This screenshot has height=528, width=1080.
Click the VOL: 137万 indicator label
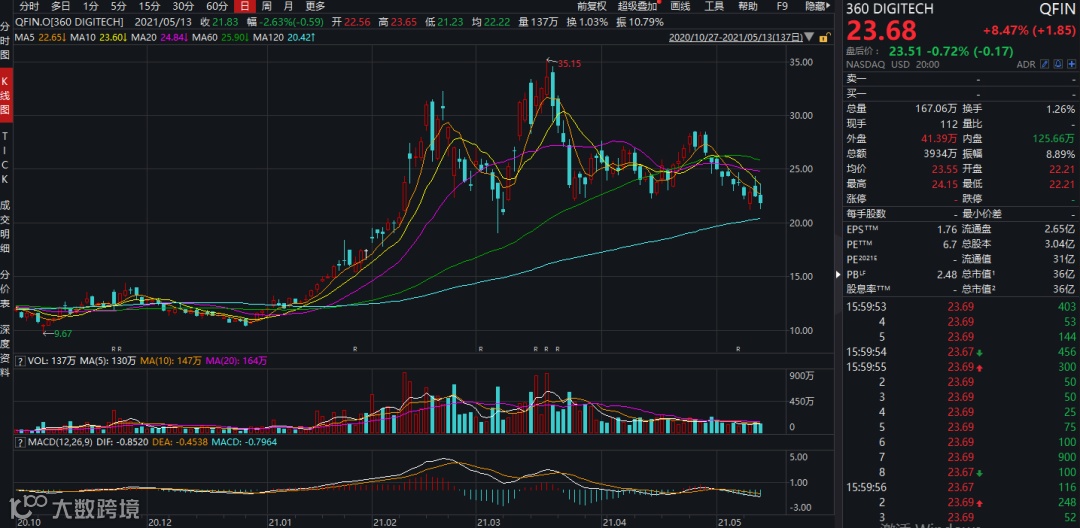(50, 361)
